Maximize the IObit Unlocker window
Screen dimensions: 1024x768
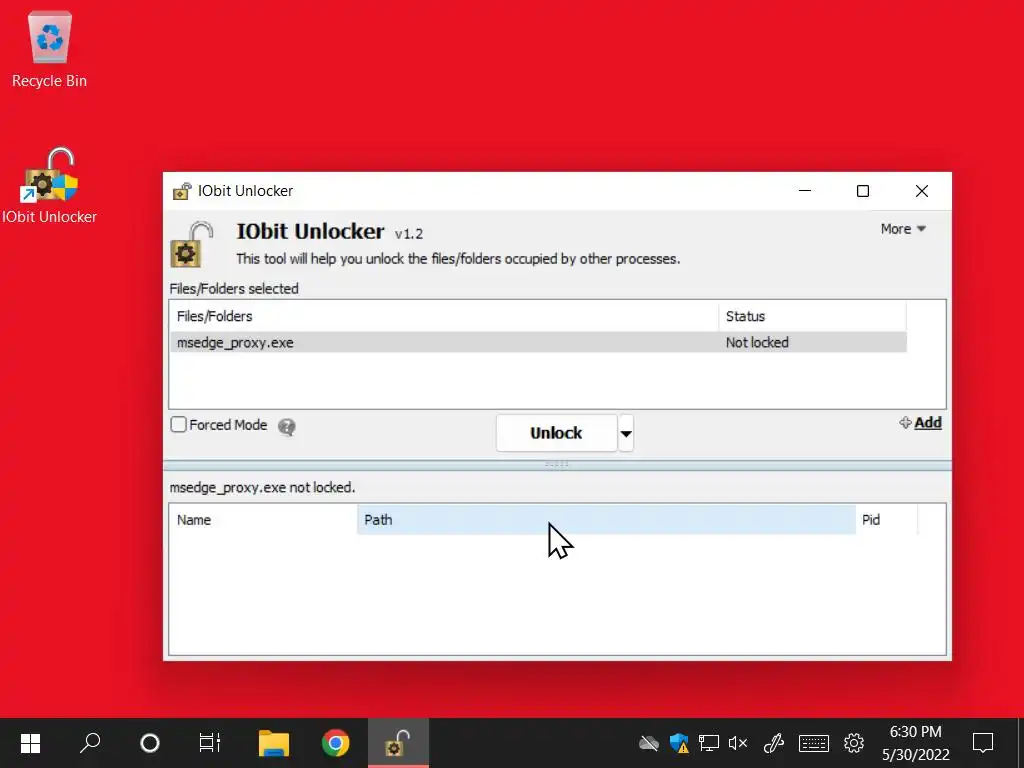863,191
